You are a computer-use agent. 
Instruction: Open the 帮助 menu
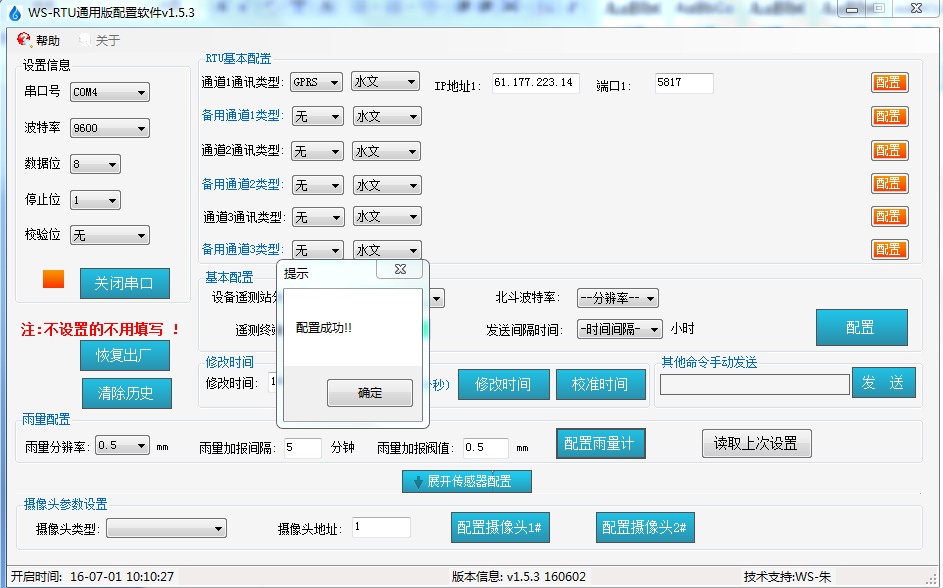click(x=38, y=40)
